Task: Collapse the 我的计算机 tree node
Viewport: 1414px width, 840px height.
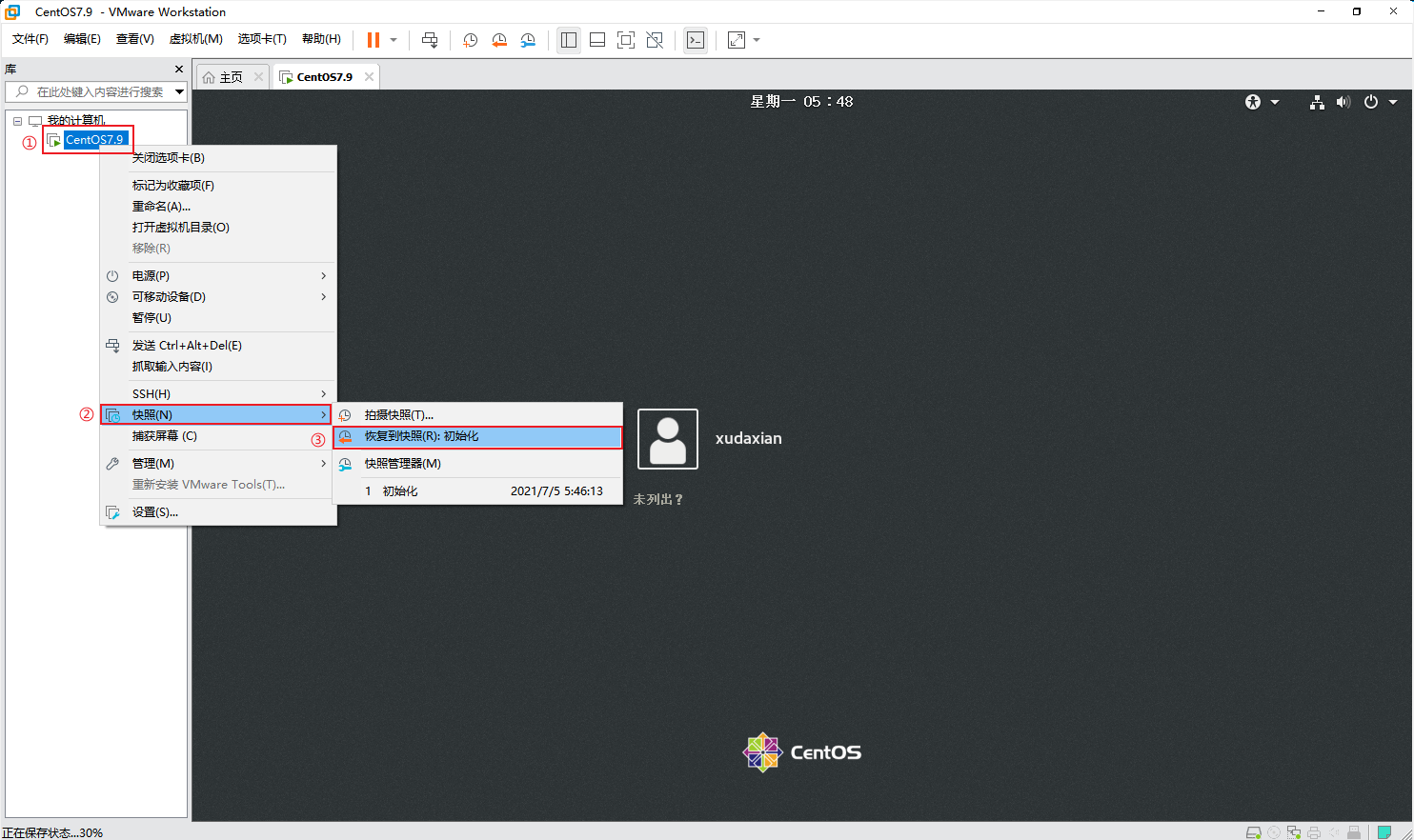Action: click(17, 121)
